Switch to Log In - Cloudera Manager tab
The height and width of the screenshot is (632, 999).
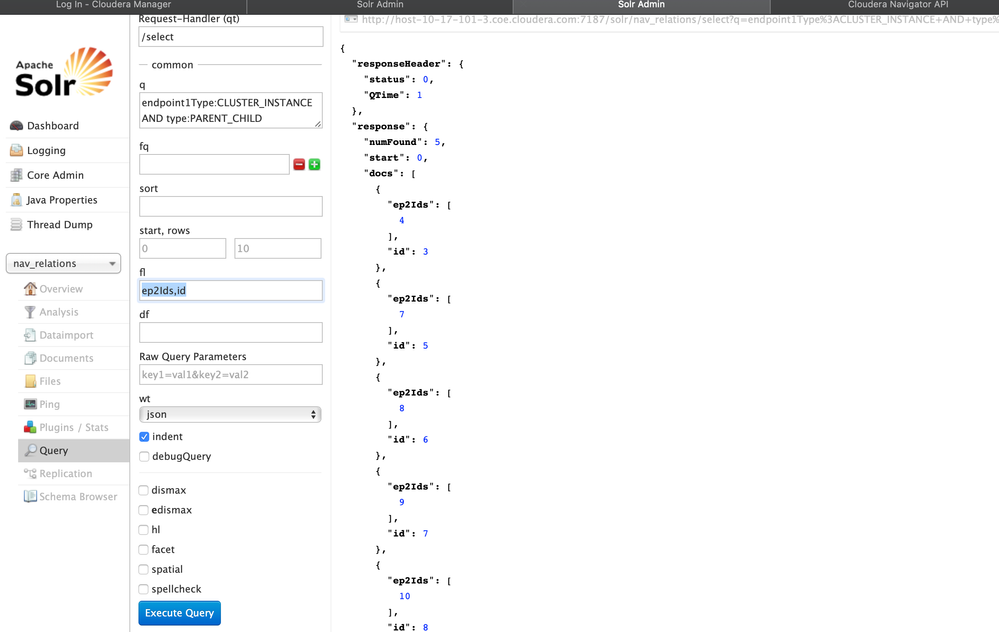tap(123, 5)
